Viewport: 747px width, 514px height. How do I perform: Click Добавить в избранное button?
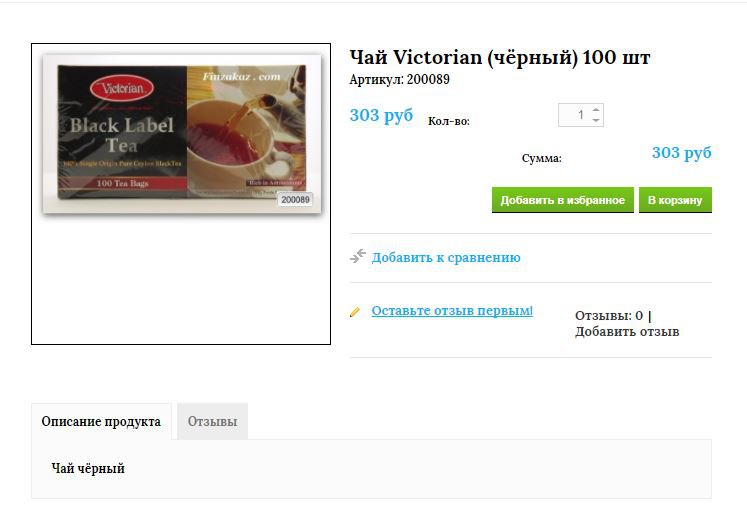tap(563, 200)
